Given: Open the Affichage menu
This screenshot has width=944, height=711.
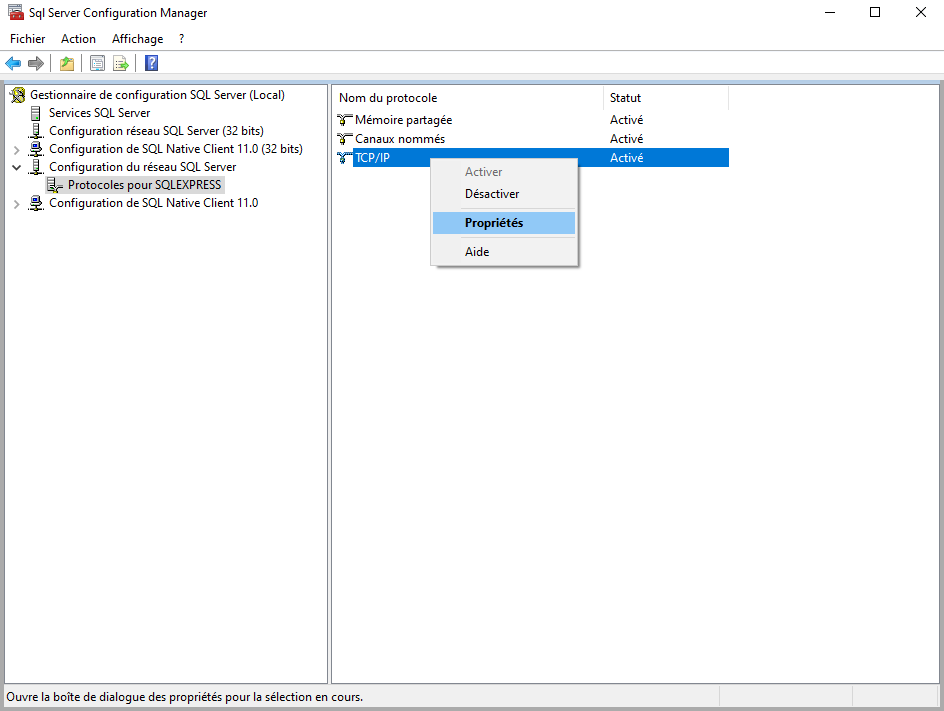Looking at the screenshot, I should point(137,39).
